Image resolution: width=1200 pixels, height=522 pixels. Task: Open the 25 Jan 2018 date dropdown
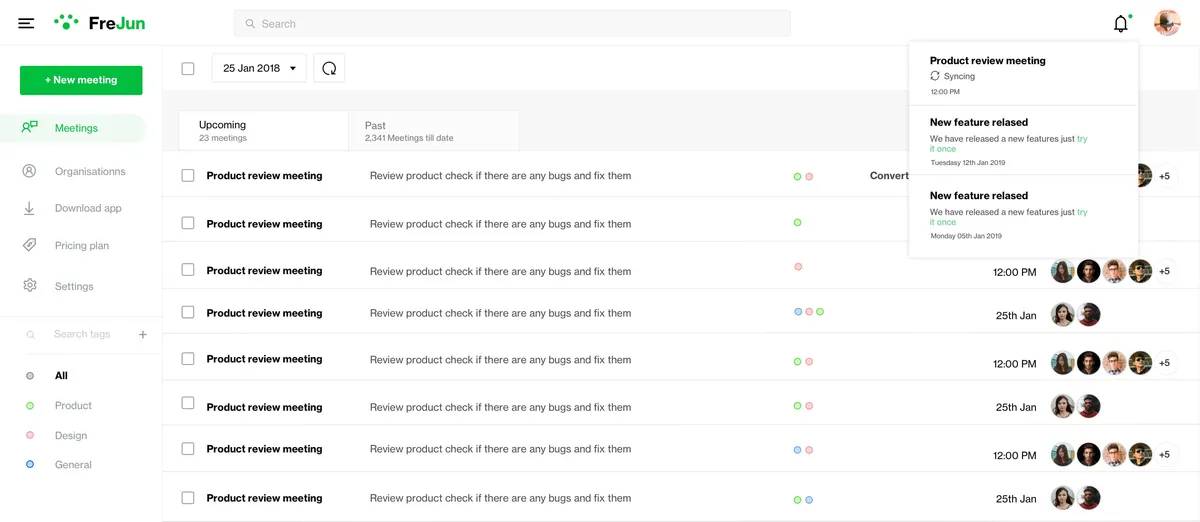pos(259,68)
